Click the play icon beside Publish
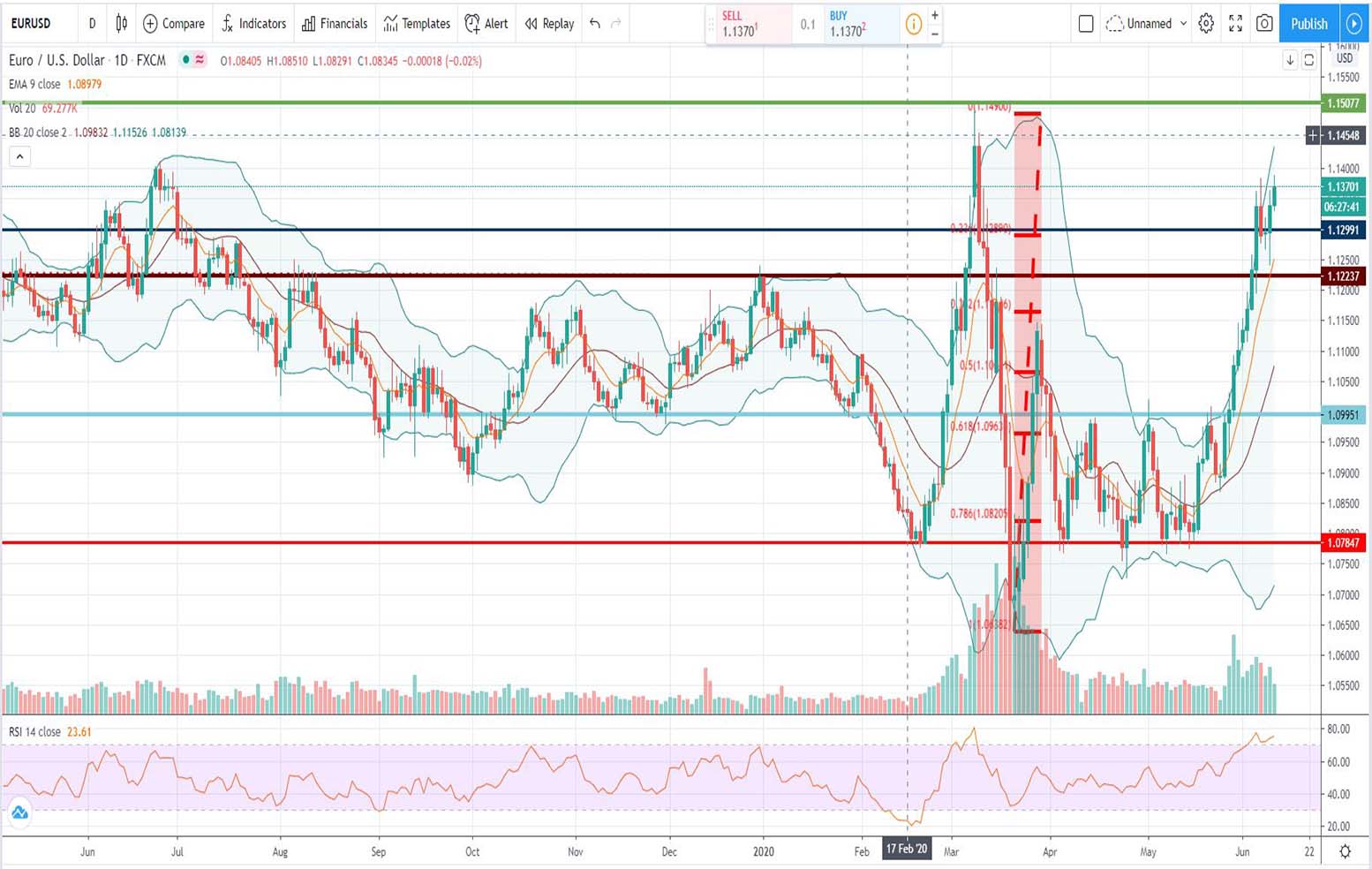 pos(1353,24)
